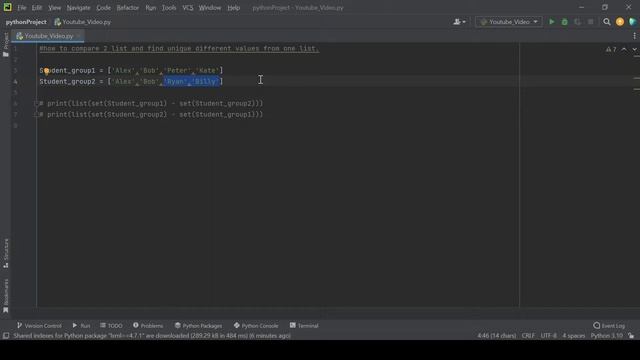Open the Run menu

pyautogui.click(x=151, y=8)
